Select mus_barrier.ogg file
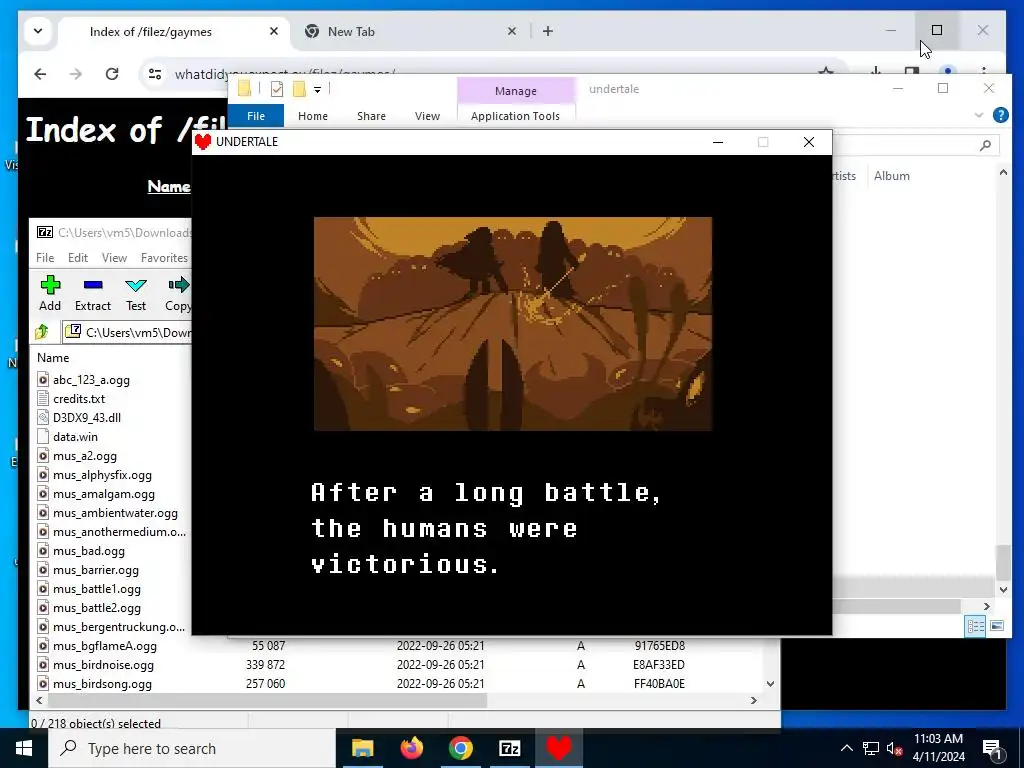The image size is (1024, 768). pyautogui.click(x=95, y=569)
